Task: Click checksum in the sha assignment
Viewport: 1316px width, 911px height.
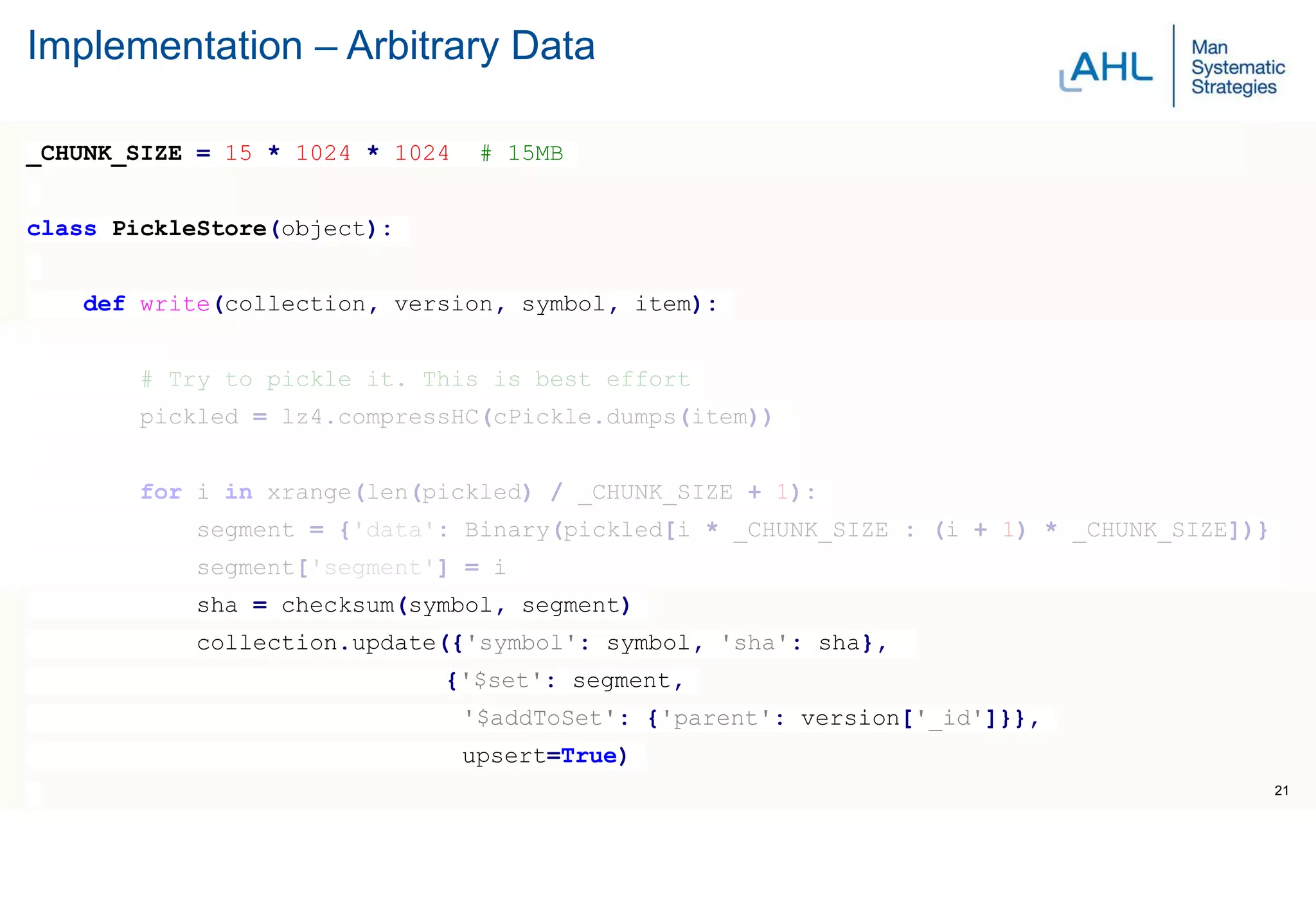Action: click(338, 605)
